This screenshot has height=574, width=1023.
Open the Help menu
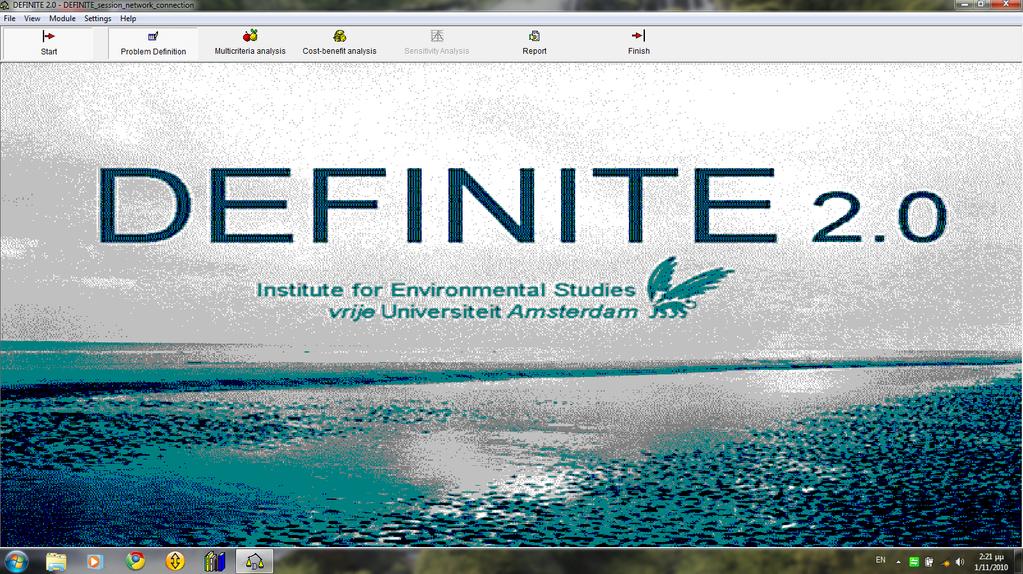coord(128,18)
